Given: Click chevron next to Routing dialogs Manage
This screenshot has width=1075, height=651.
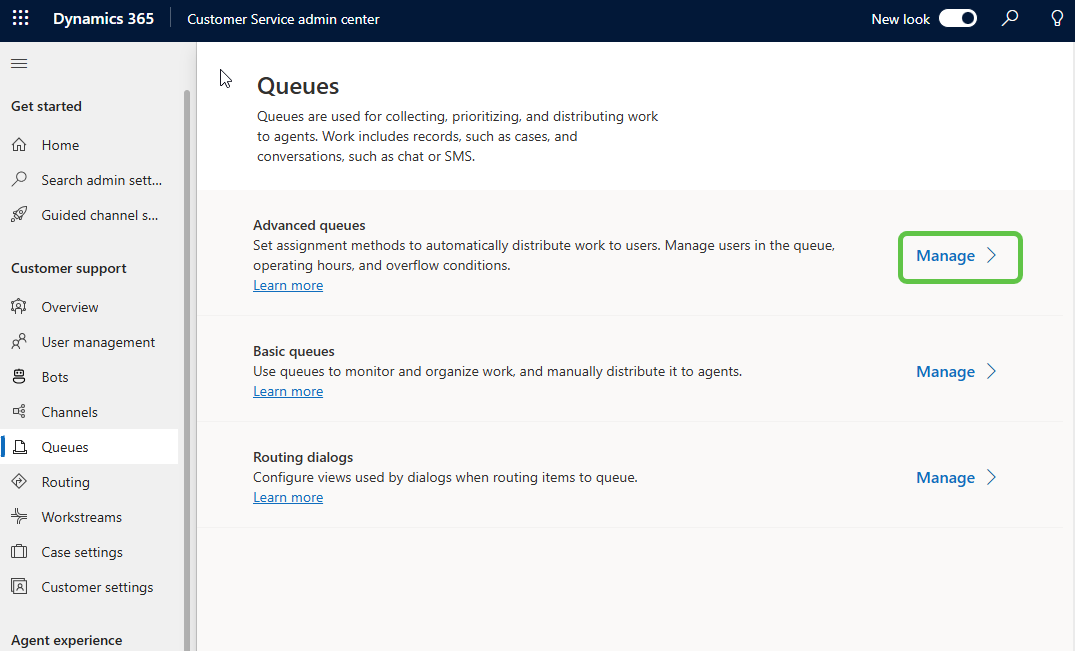Looking at the screenshot, I should [992, 478].
